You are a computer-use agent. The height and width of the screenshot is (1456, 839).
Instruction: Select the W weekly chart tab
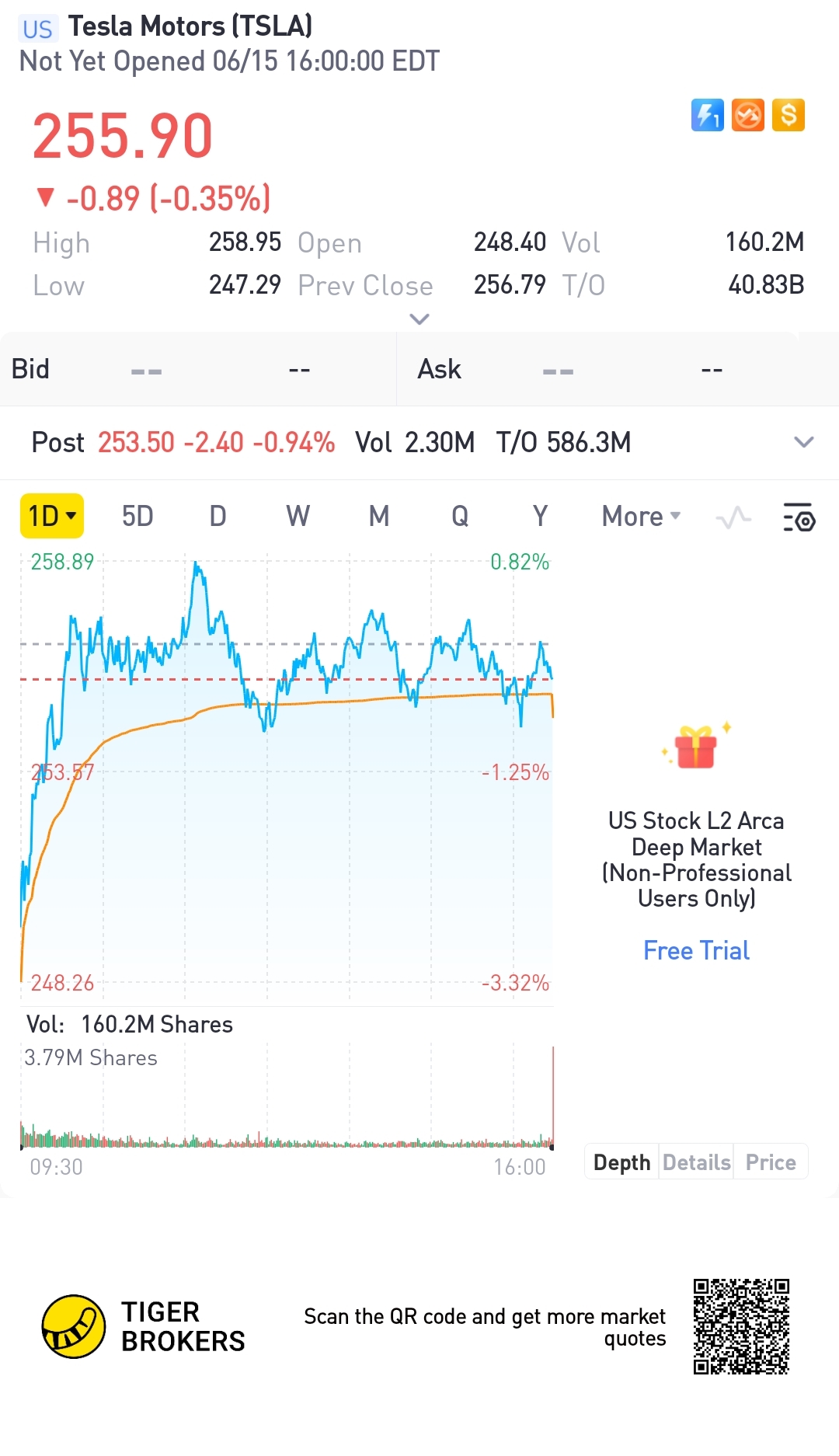pyautogui.click(x=298, y=517)
